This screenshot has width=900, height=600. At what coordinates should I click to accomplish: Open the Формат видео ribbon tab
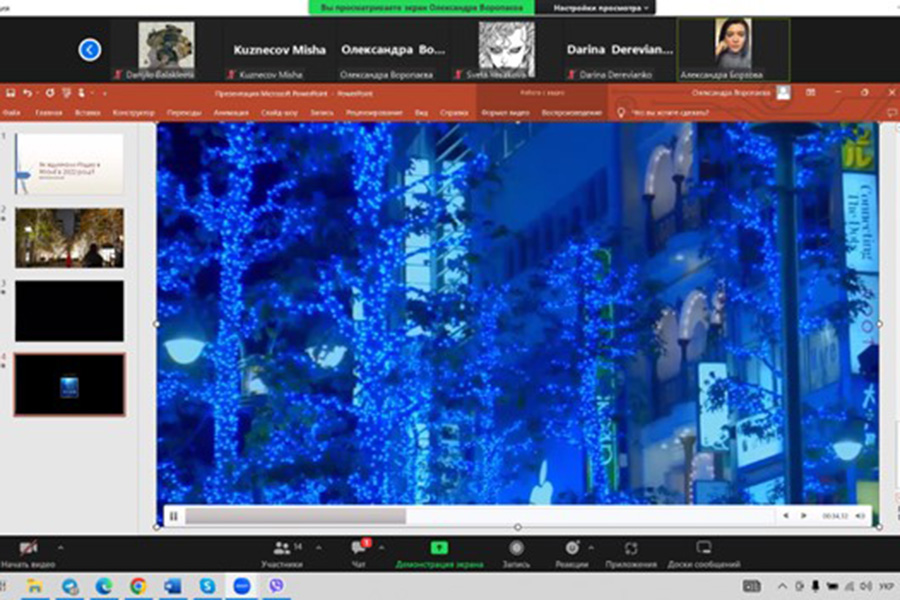506,113
